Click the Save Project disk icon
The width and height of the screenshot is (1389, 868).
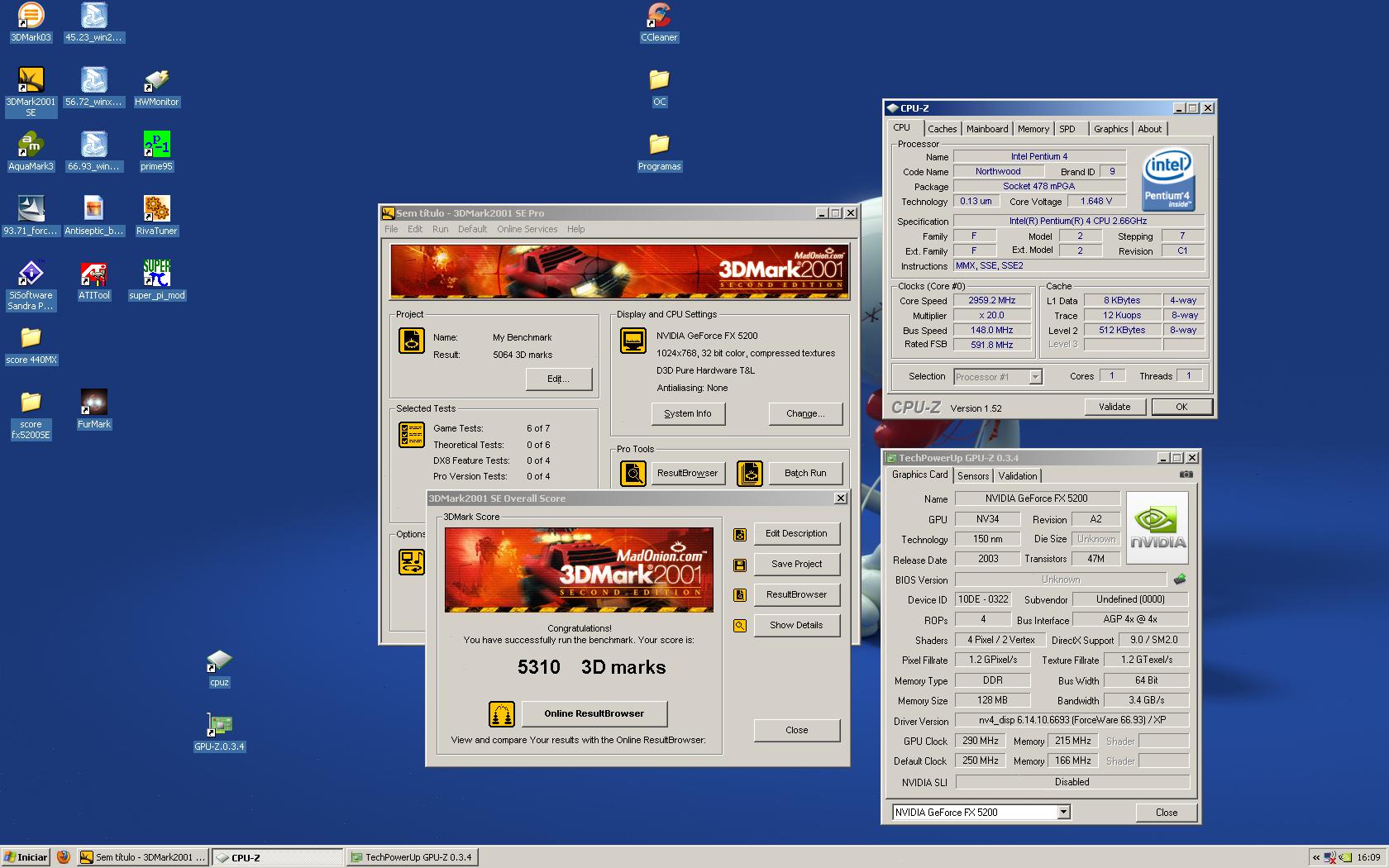point(740,565)
